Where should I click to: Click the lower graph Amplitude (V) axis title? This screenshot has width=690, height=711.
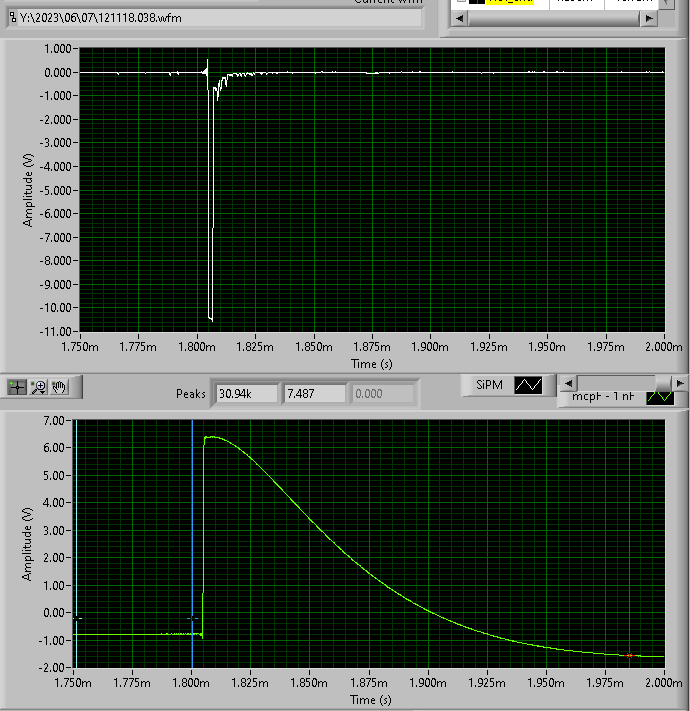(27, 544)
